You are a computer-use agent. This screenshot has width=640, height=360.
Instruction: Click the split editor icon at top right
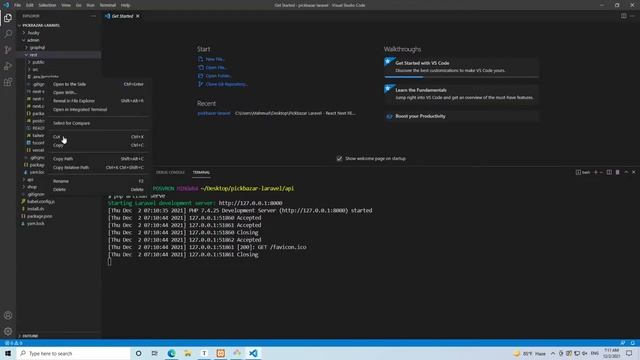point(624,16)
